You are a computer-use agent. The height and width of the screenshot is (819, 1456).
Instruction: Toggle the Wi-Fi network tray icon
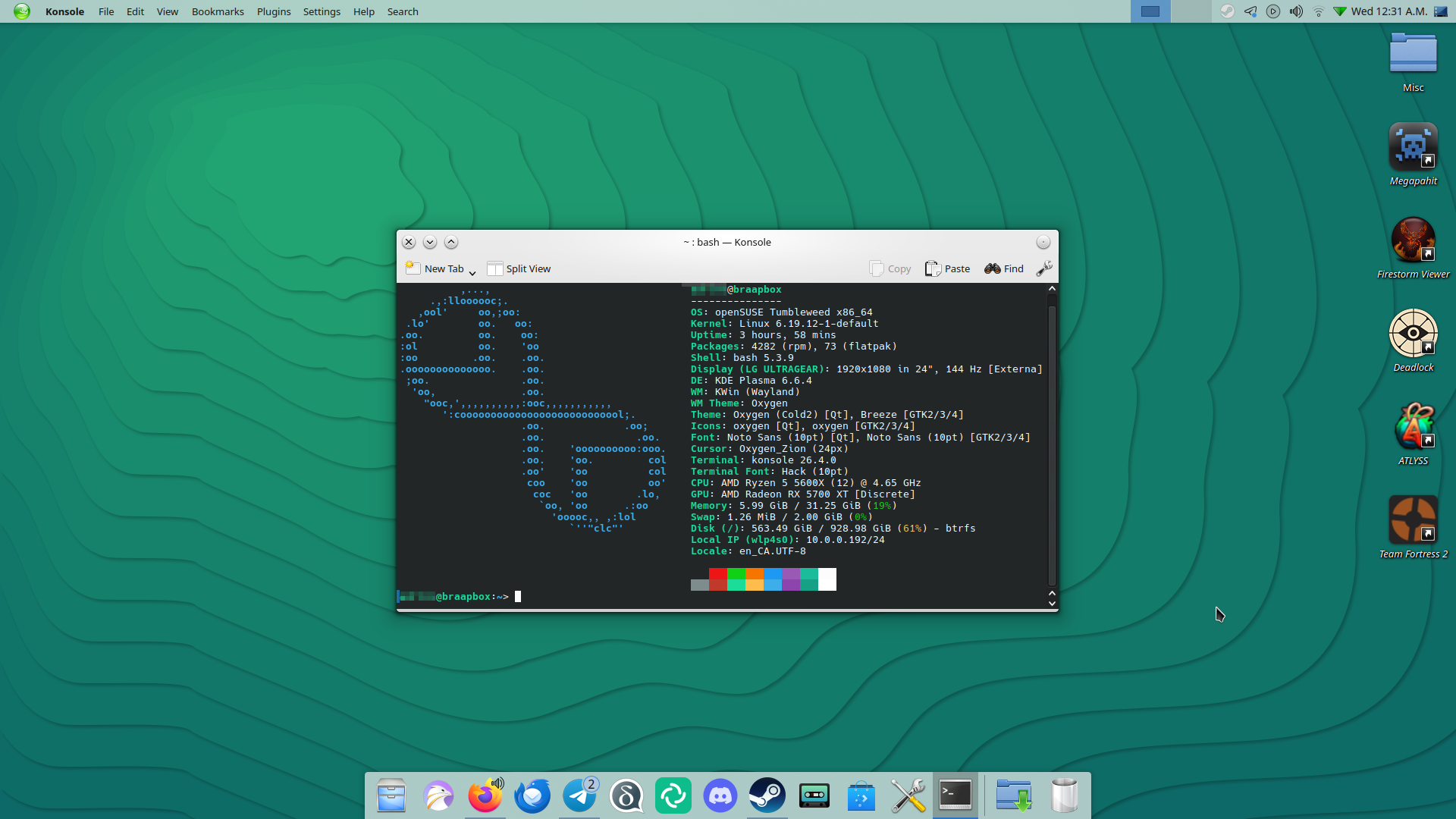coord(1318,11)
